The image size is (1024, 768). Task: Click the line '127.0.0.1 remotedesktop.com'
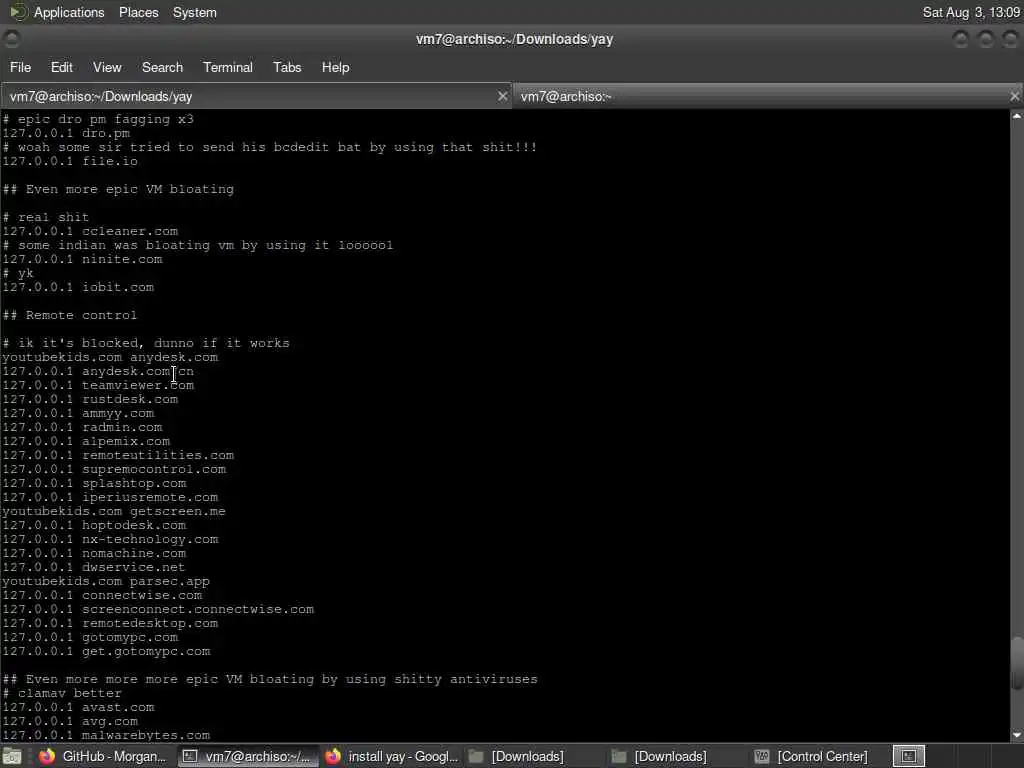click(x=110, y=624)
